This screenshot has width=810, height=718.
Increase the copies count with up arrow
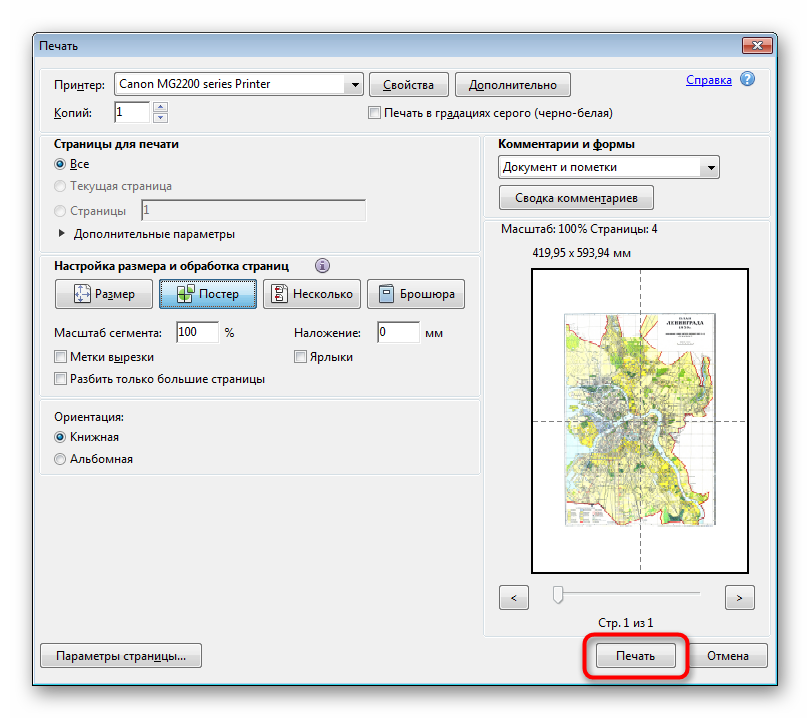click(161, 107)
